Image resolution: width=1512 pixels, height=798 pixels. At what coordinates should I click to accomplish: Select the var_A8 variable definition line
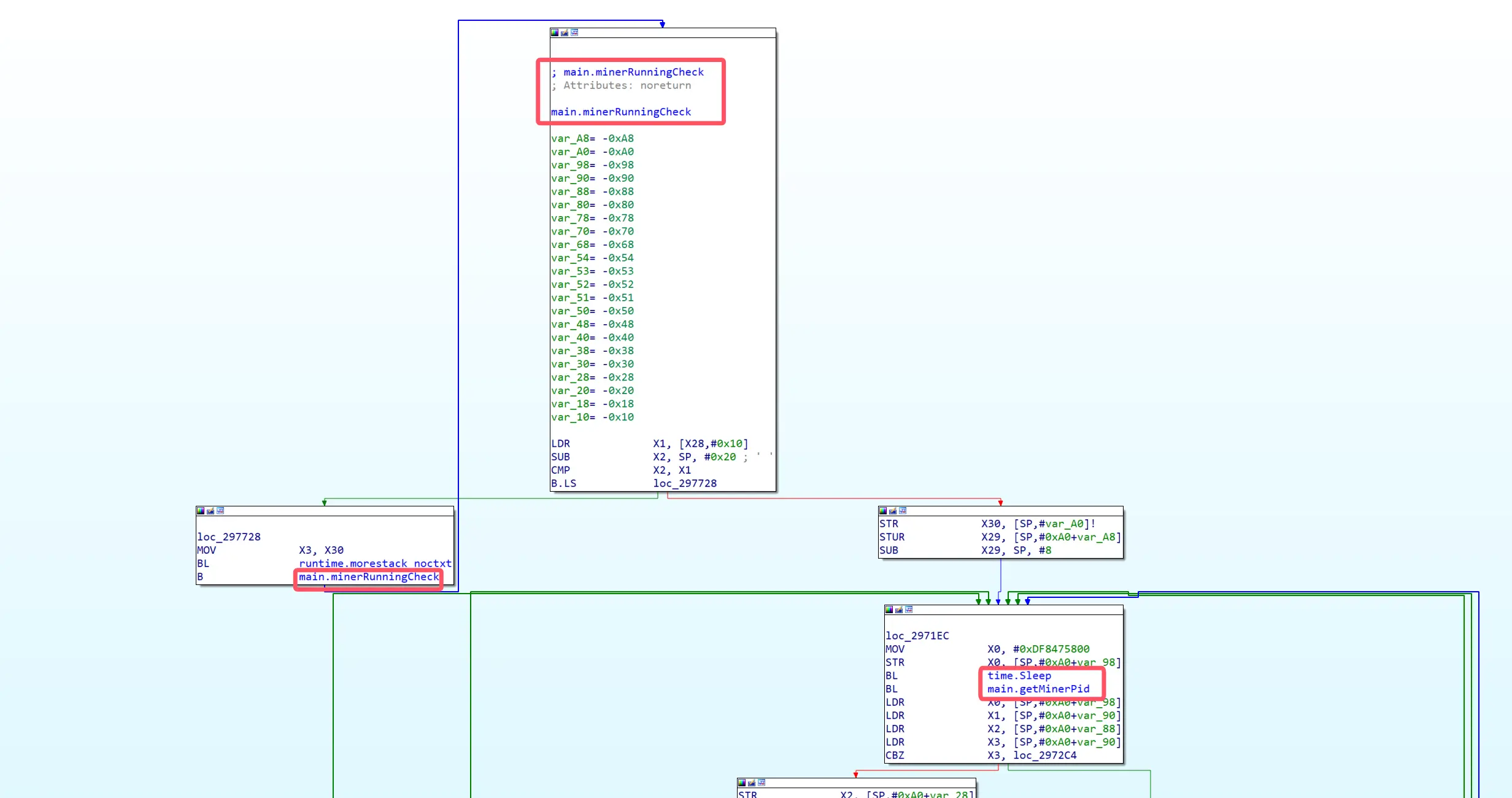[592, 139]
